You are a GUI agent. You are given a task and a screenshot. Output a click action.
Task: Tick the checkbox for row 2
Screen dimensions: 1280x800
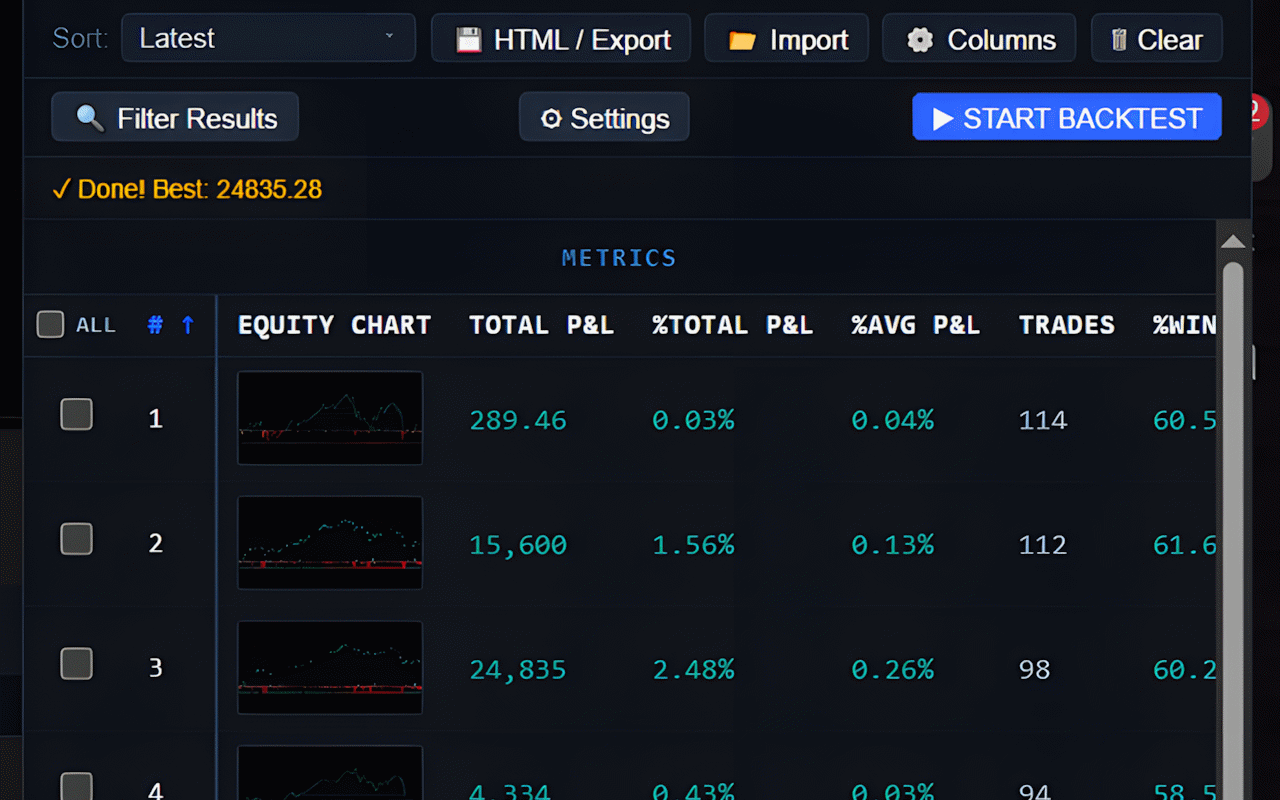pyautogui.click(x=76, y=539)
